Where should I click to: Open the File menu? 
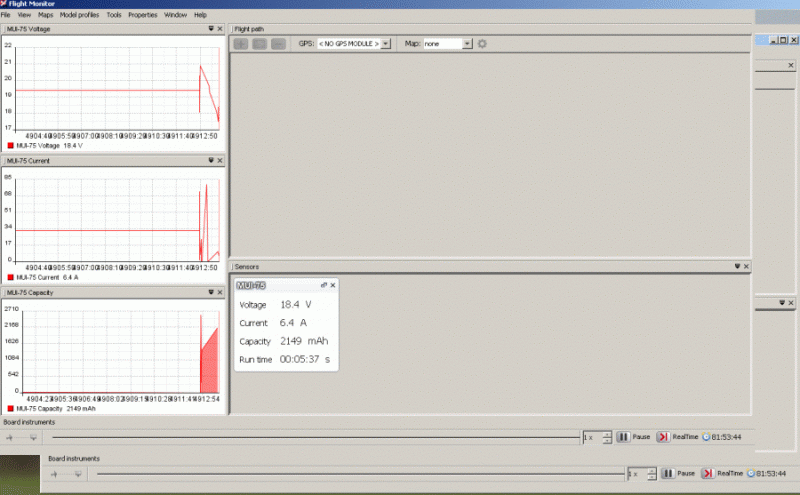pos(6,15)
